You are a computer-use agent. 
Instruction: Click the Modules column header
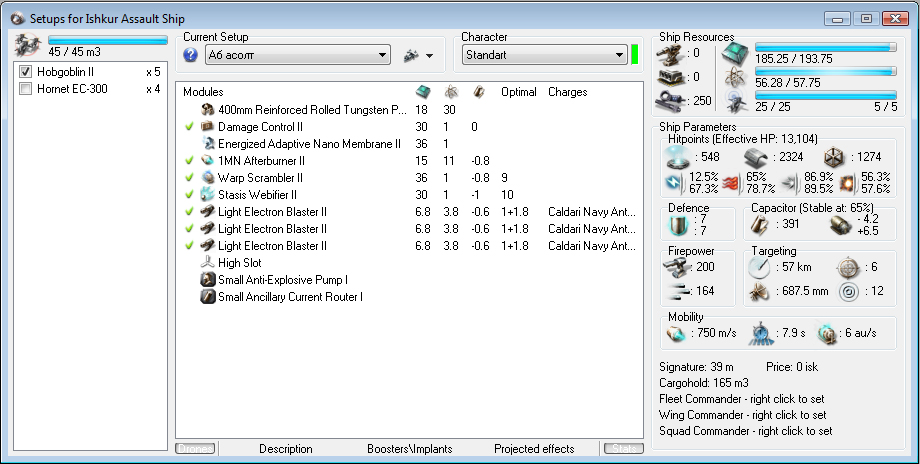(203, 92)
